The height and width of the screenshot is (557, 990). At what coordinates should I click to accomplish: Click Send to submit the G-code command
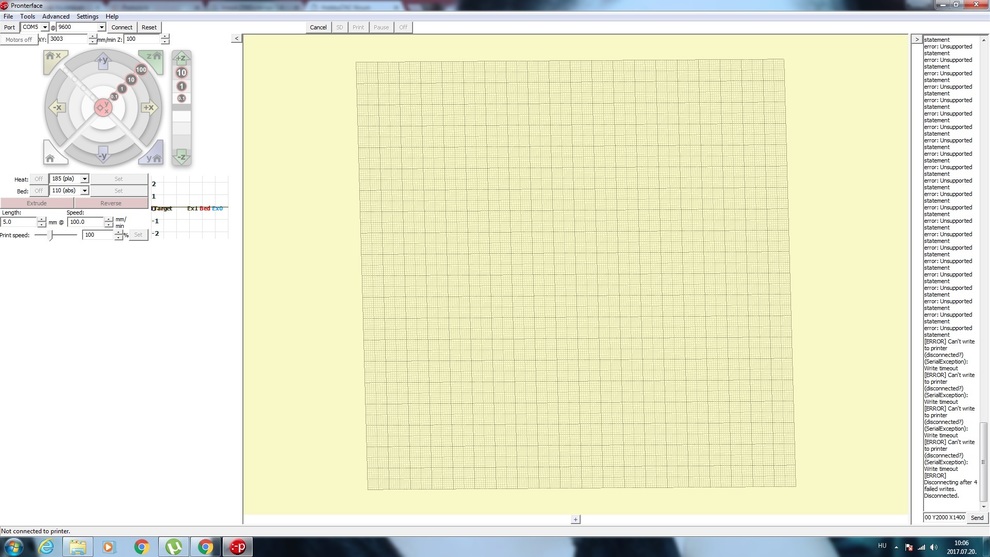point(977,518)
